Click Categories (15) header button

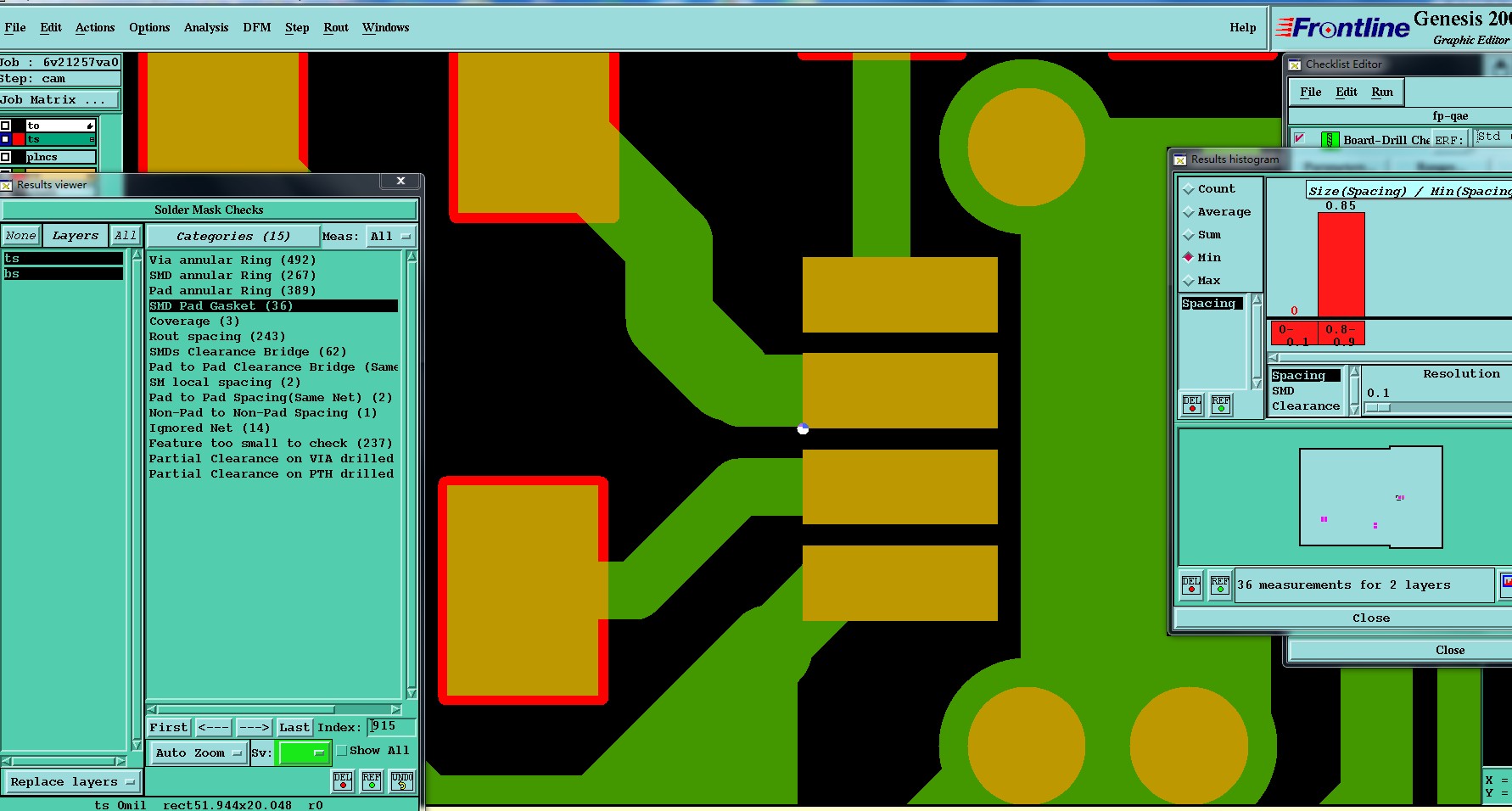click(x=233, y=237)
